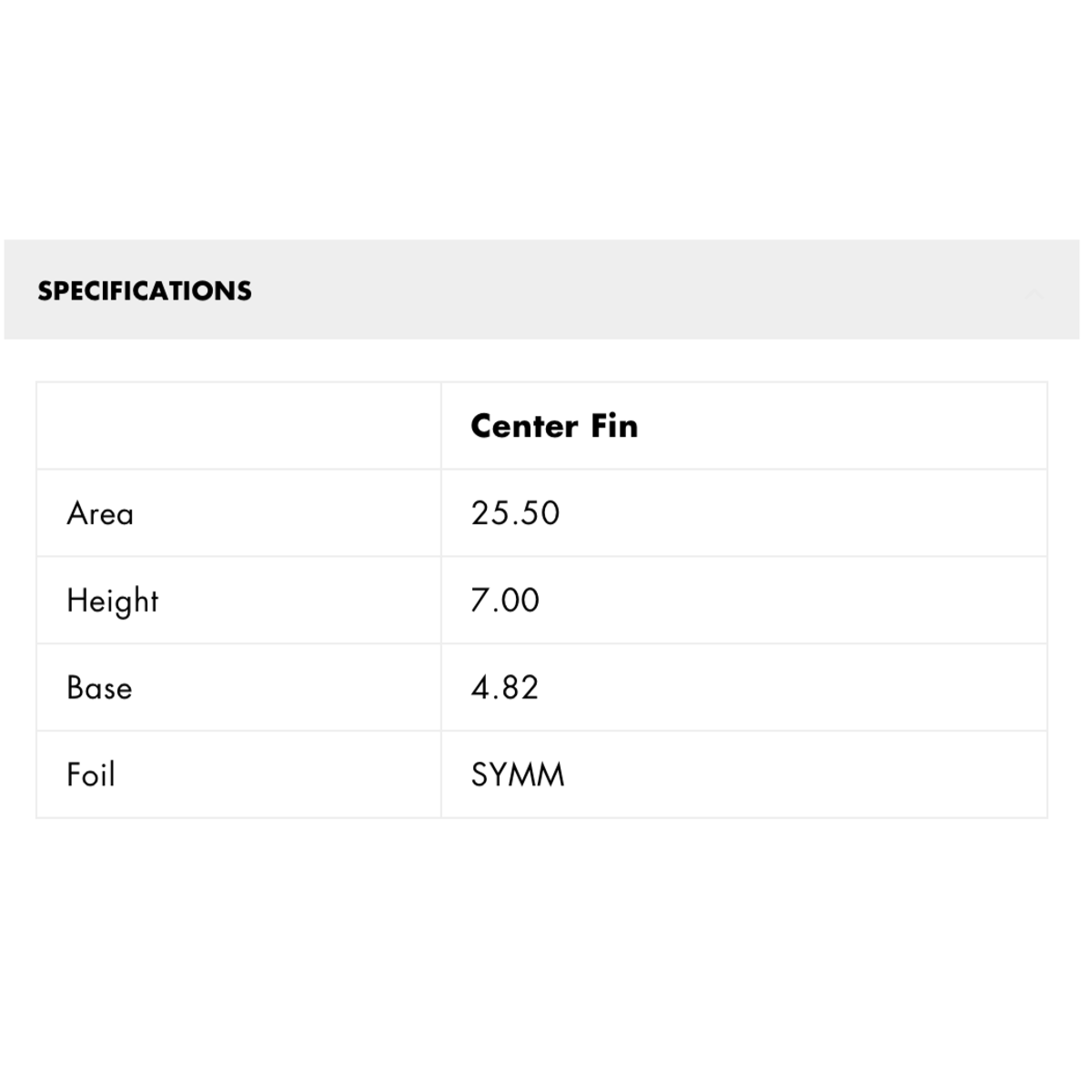Click empty space right of SYMM value
Screen dimensions: 1092x1092
coord(801,775)
